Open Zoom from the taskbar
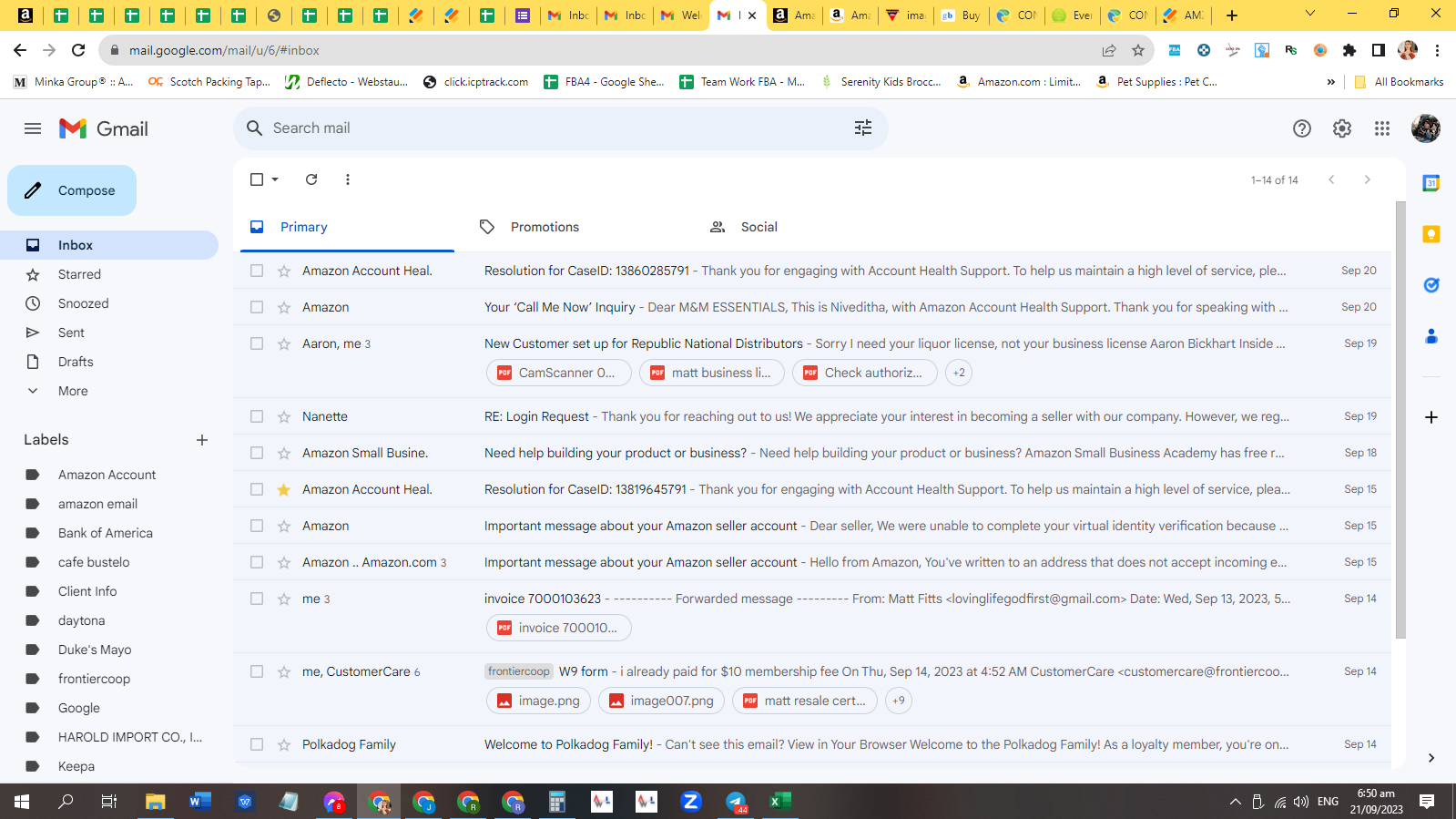The width and height of the screenshot is (1456, 819). click(x=691, y=802)
